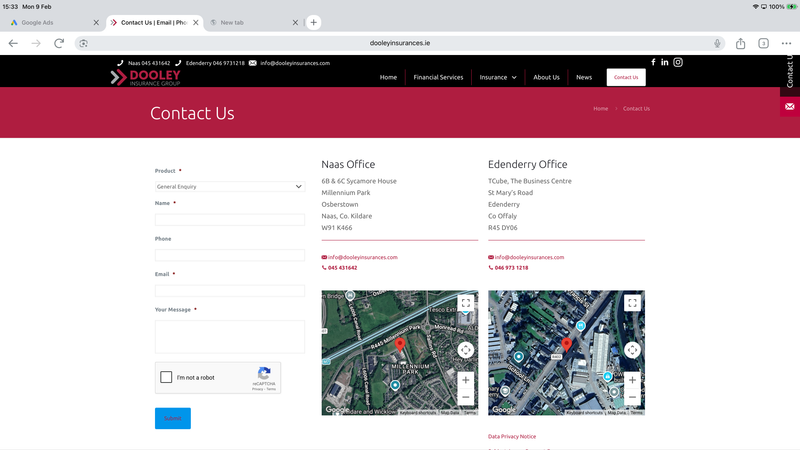Click the red envelope side tab icon
Viewport: 800px width, 450px height.
click(x=790, y=107)
